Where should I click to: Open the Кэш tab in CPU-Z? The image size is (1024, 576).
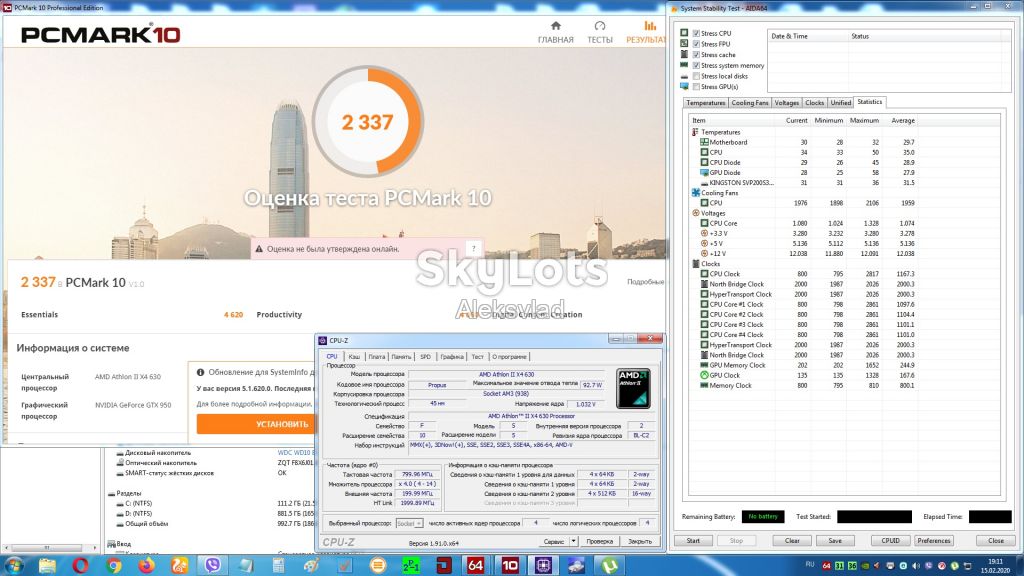click(354, 357)
